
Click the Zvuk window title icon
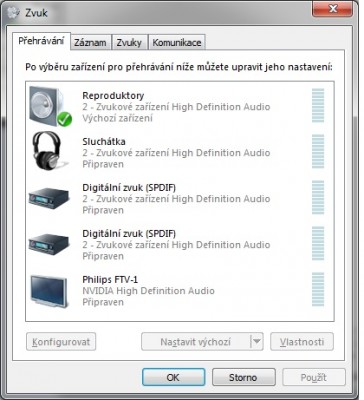point(13,13)
